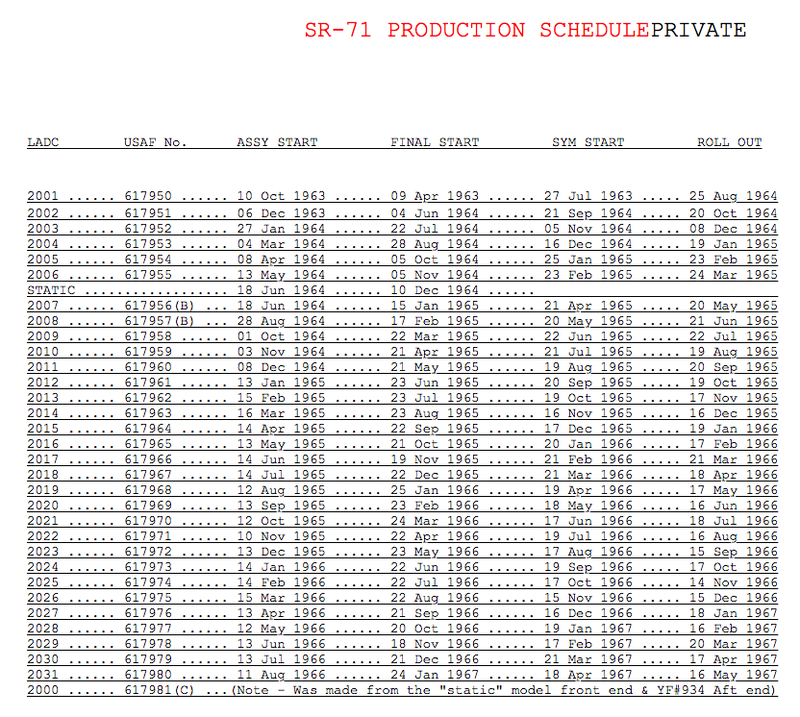Select USAF number 617950
Image resolution: width=800 pixels, height=717 pixels.
(x=148, y=196)
